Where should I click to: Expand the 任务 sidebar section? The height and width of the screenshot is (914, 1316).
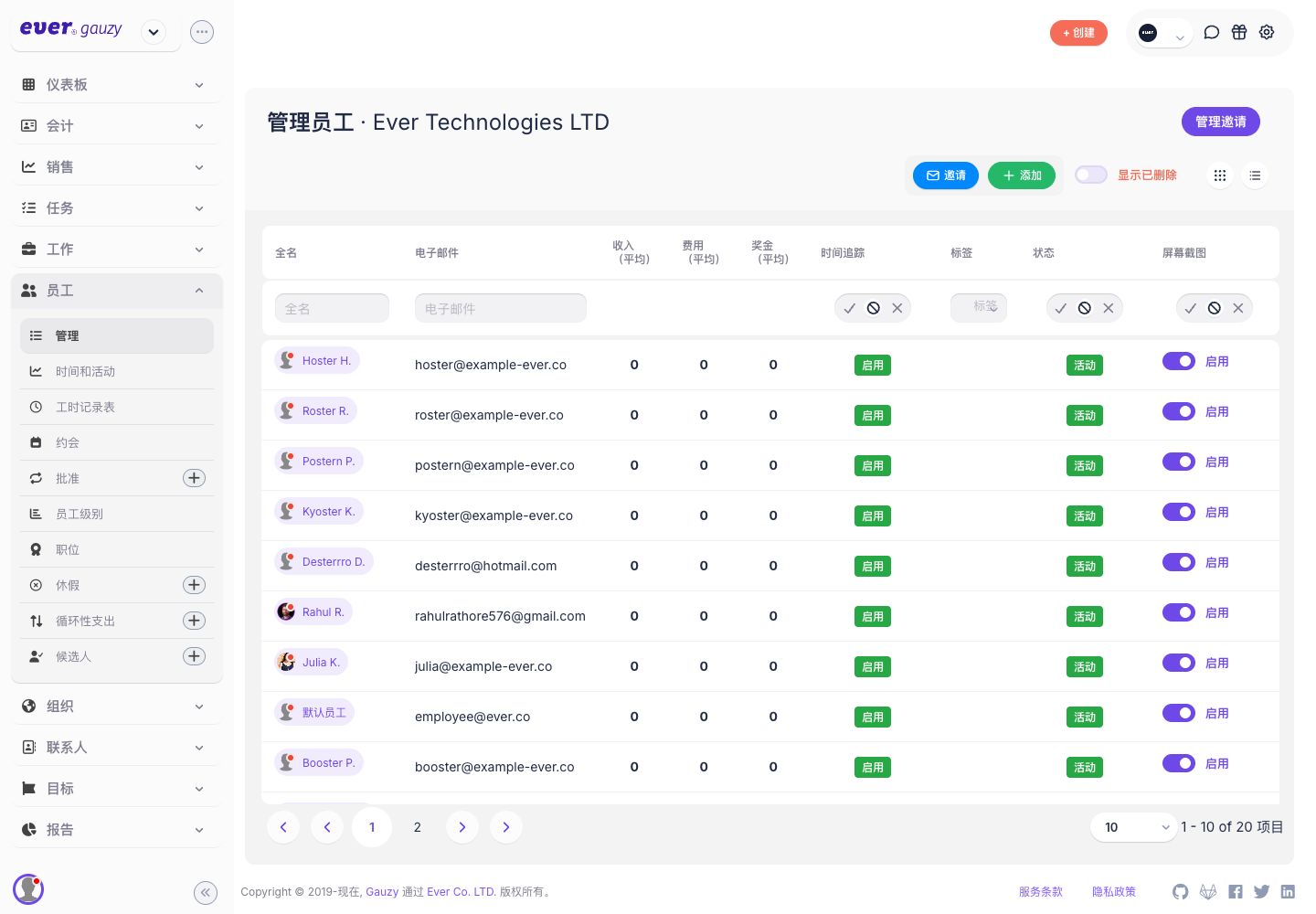pos(117,208)
